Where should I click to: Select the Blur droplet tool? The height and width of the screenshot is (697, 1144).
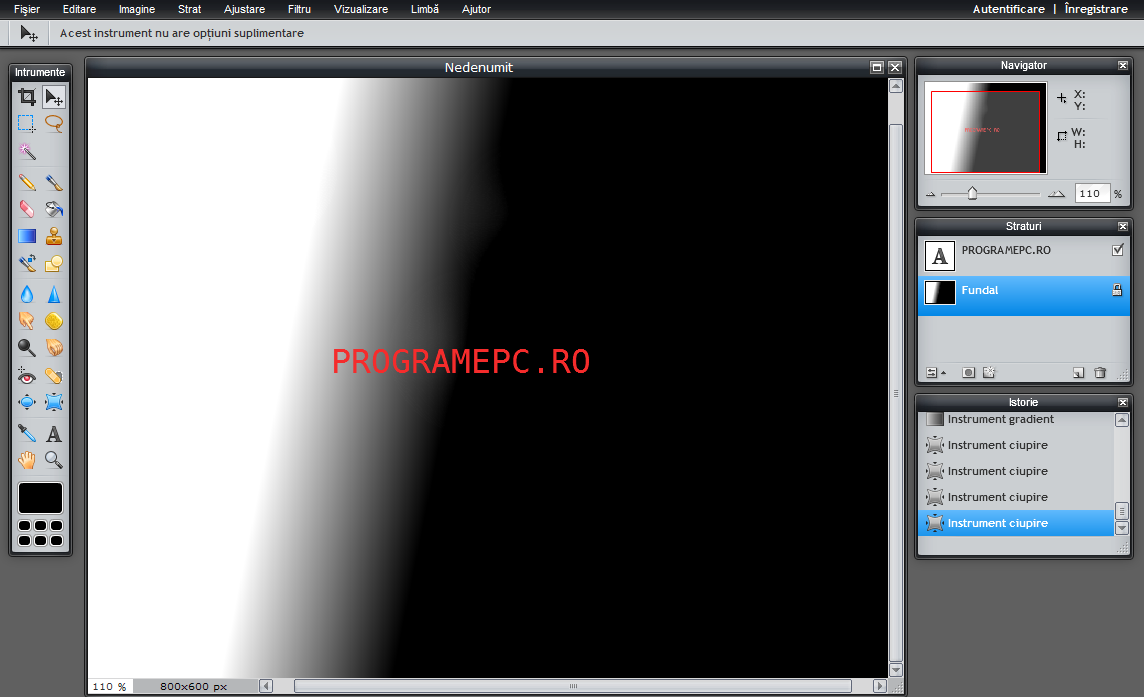(x=27, y=294)
